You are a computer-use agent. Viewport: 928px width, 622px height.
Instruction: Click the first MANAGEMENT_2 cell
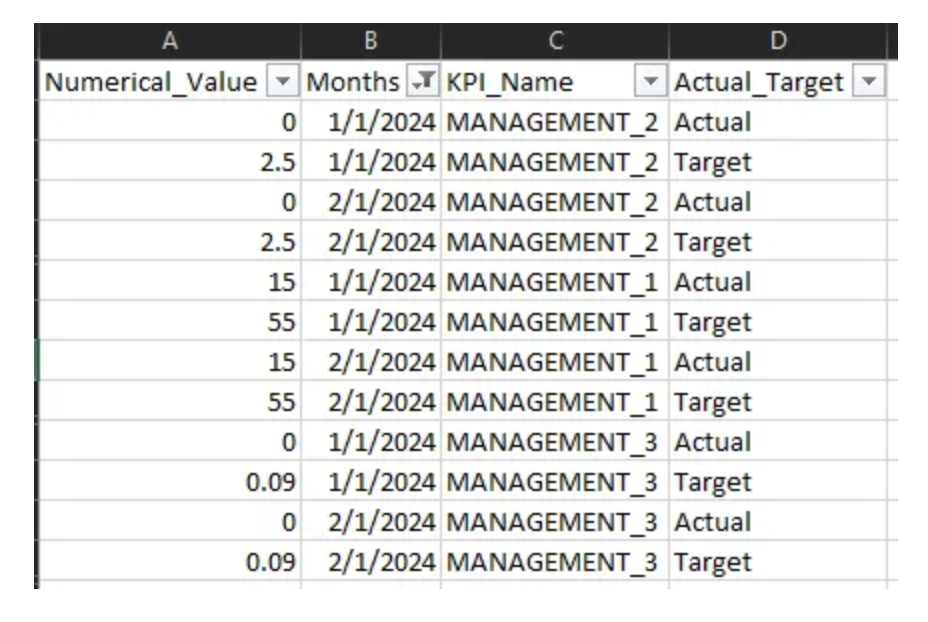click(552, 122)
